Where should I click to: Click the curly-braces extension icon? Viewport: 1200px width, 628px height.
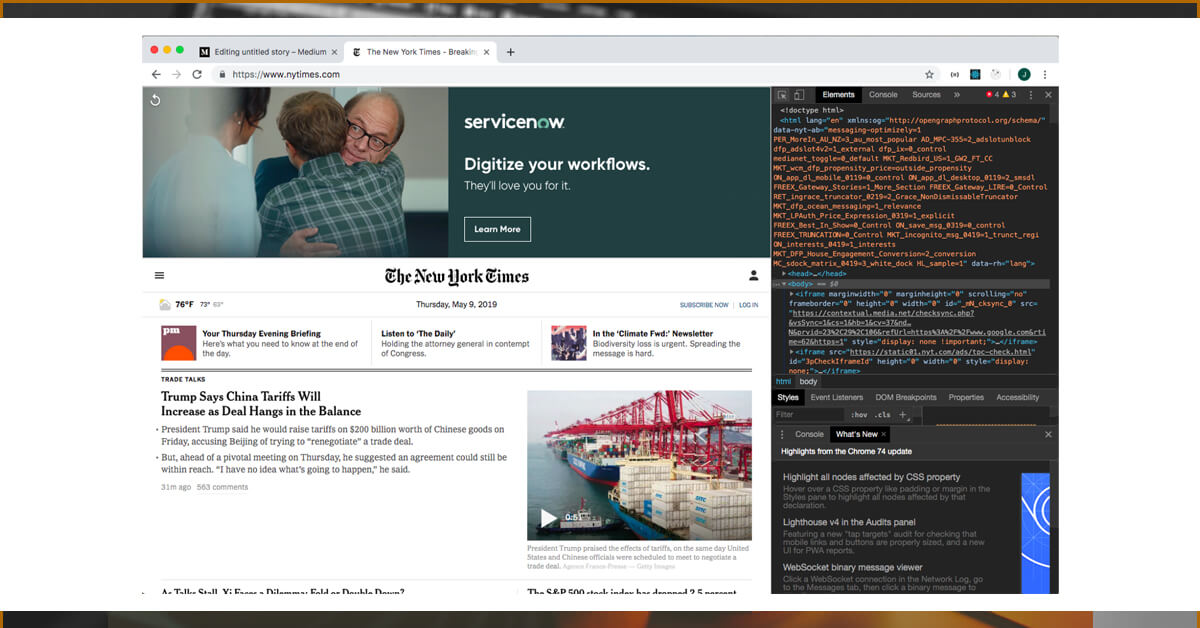[955, 74]
